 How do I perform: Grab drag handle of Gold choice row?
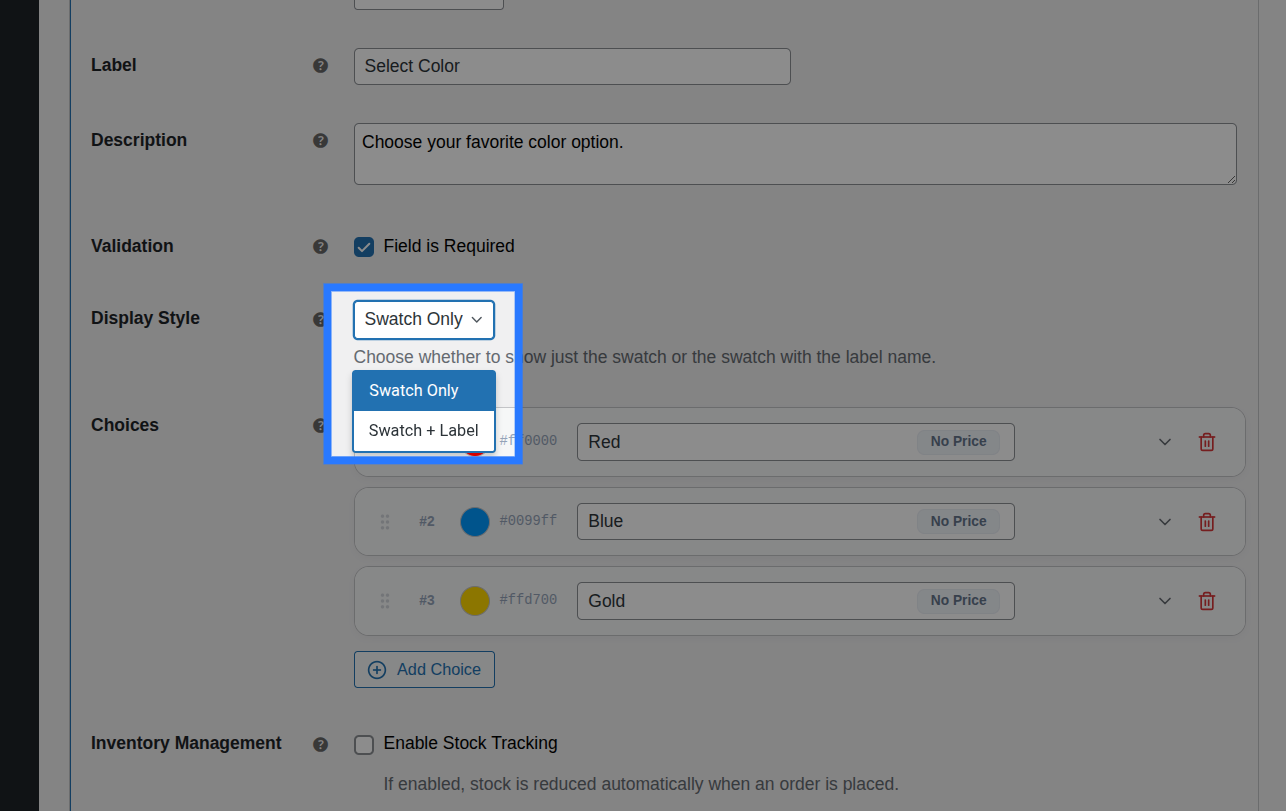(x=385, y=601)
